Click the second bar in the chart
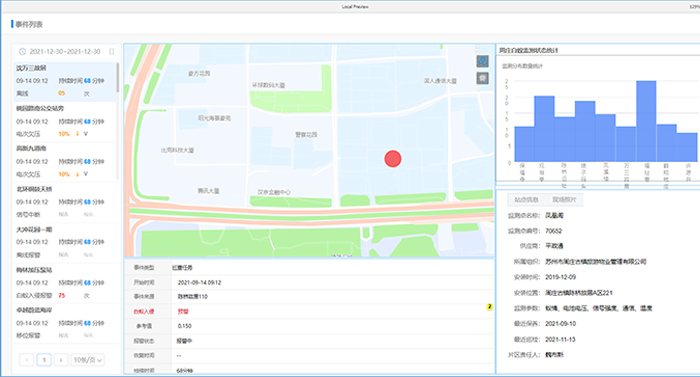Screen dimensions: 700x377 point(544,129)
